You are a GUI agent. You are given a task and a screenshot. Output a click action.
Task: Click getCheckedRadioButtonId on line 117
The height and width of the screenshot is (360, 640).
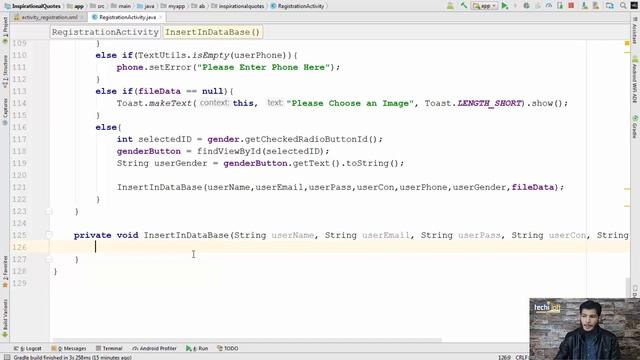[306, 139]
